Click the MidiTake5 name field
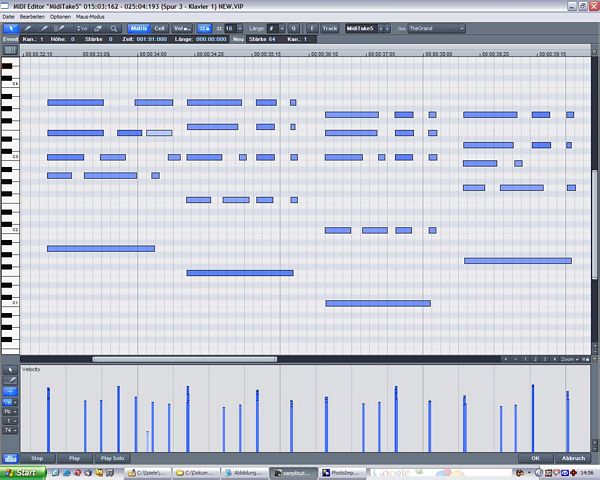Viewport: 600px width, 480px height. pyautogui.click(x=360, y=29)
